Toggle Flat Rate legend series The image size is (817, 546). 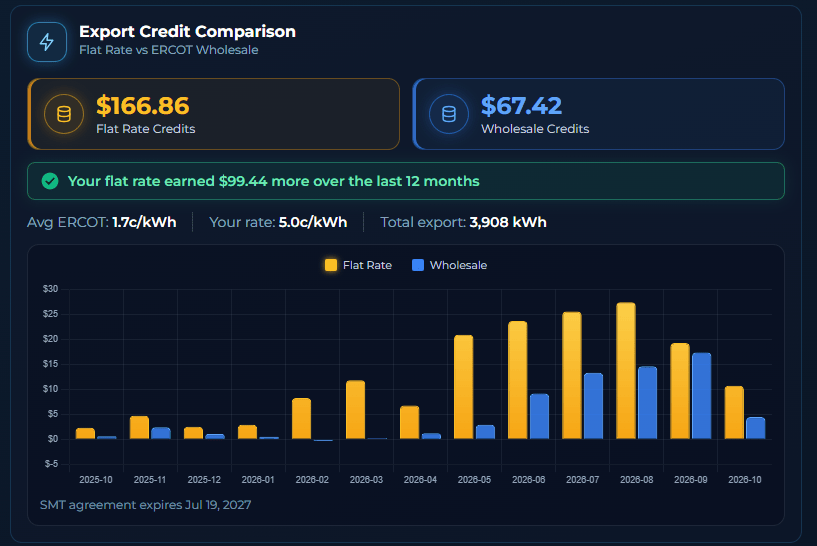click(x=358, y=265)
